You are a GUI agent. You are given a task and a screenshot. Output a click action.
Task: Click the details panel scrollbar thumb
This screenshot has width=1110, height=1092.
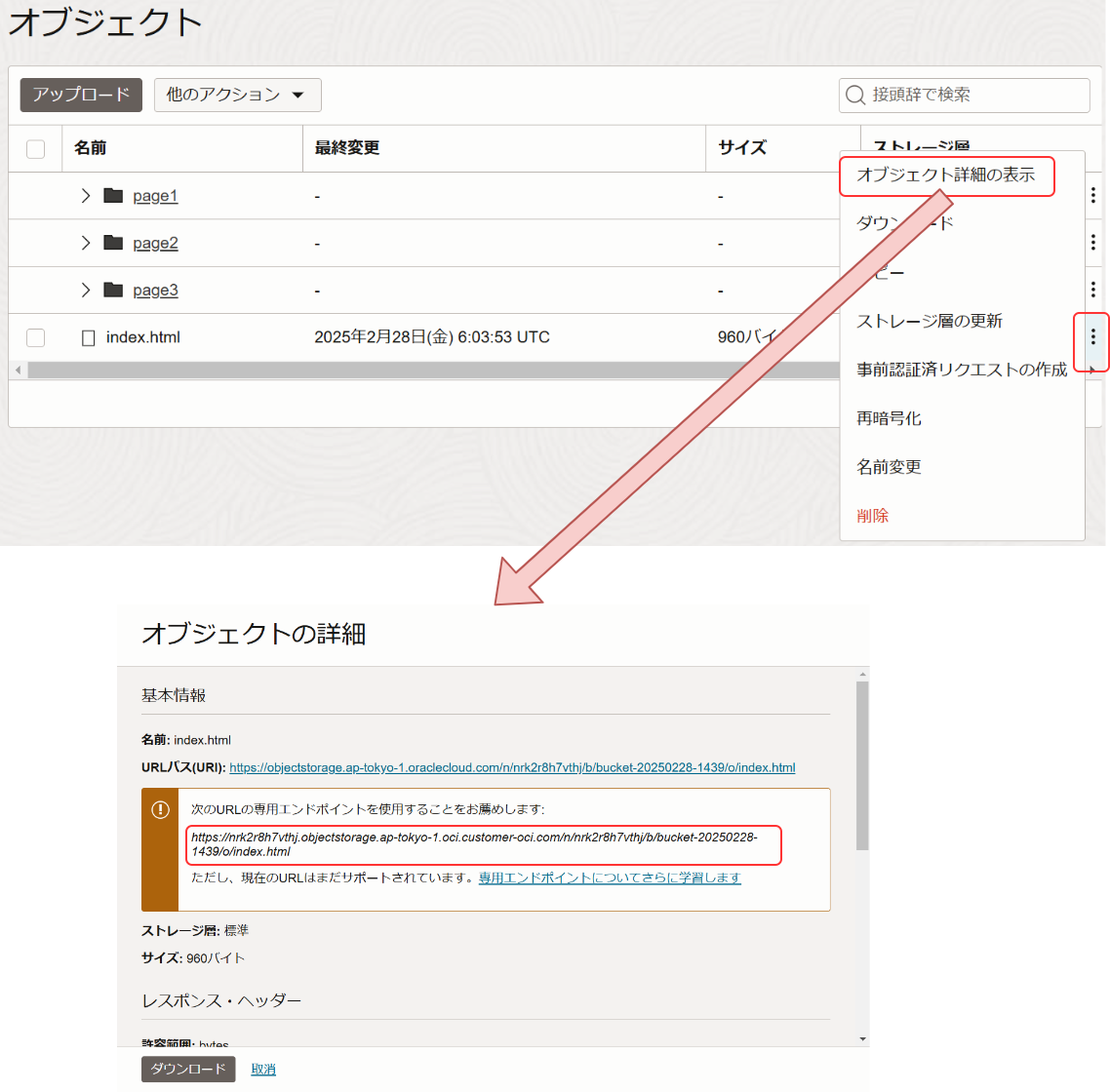coord(862,765)
